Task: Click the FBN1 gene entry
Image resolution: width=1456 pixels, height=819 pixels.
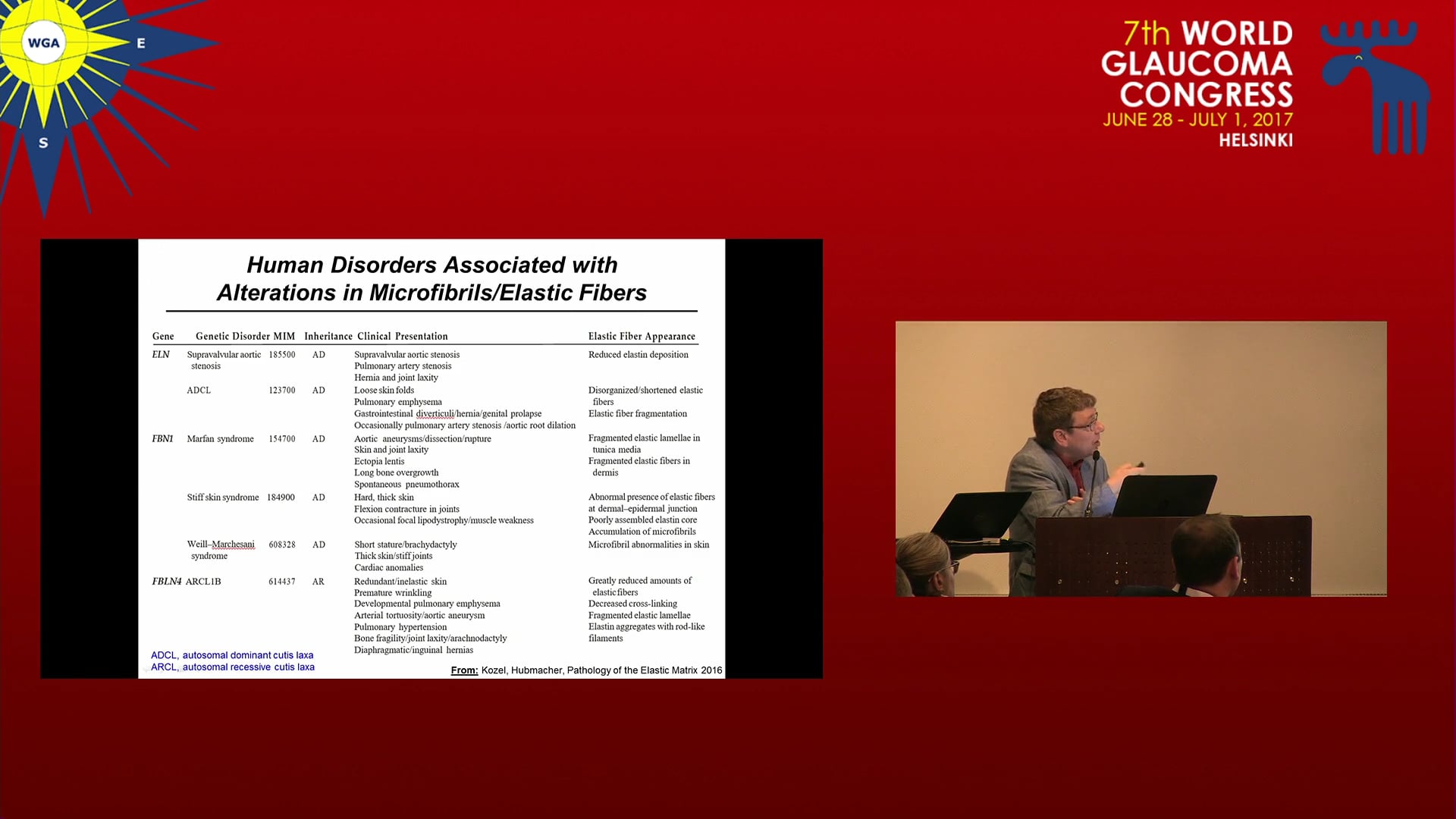Action: point(162,438)
